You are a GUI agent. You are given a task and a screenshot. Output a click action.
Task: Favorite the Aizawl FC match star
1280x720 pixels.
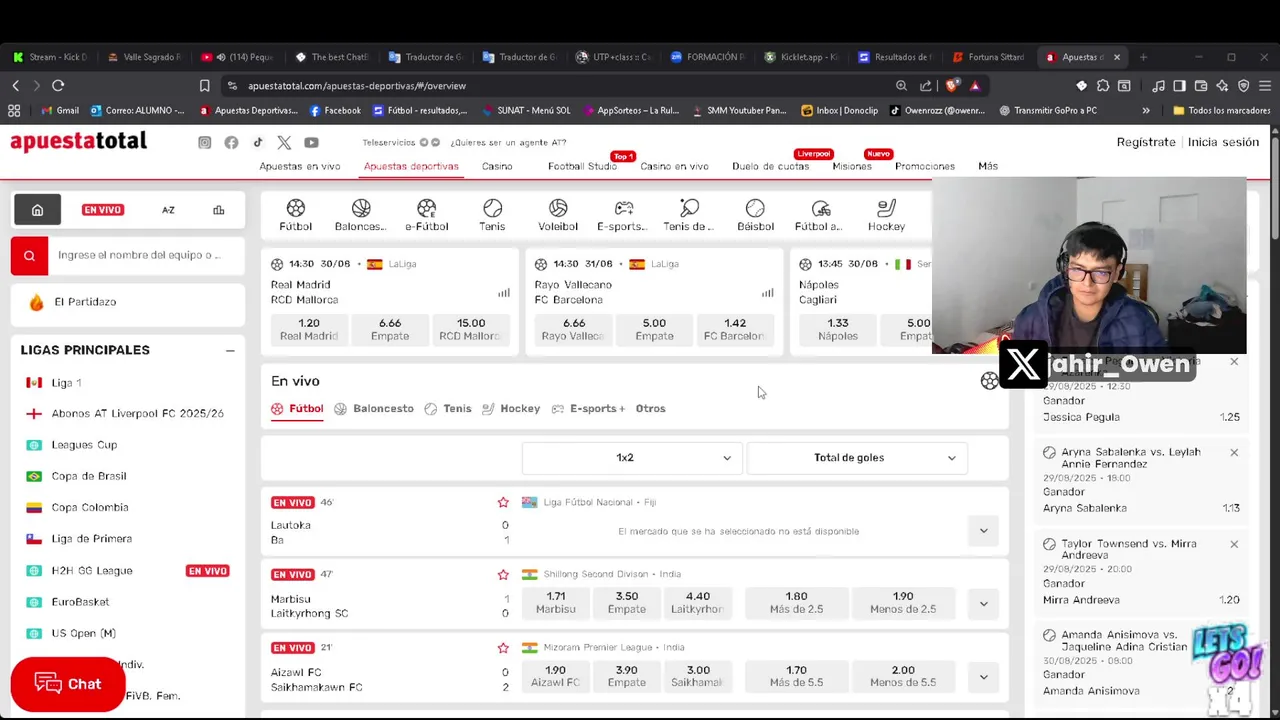(x=503, y=648)
